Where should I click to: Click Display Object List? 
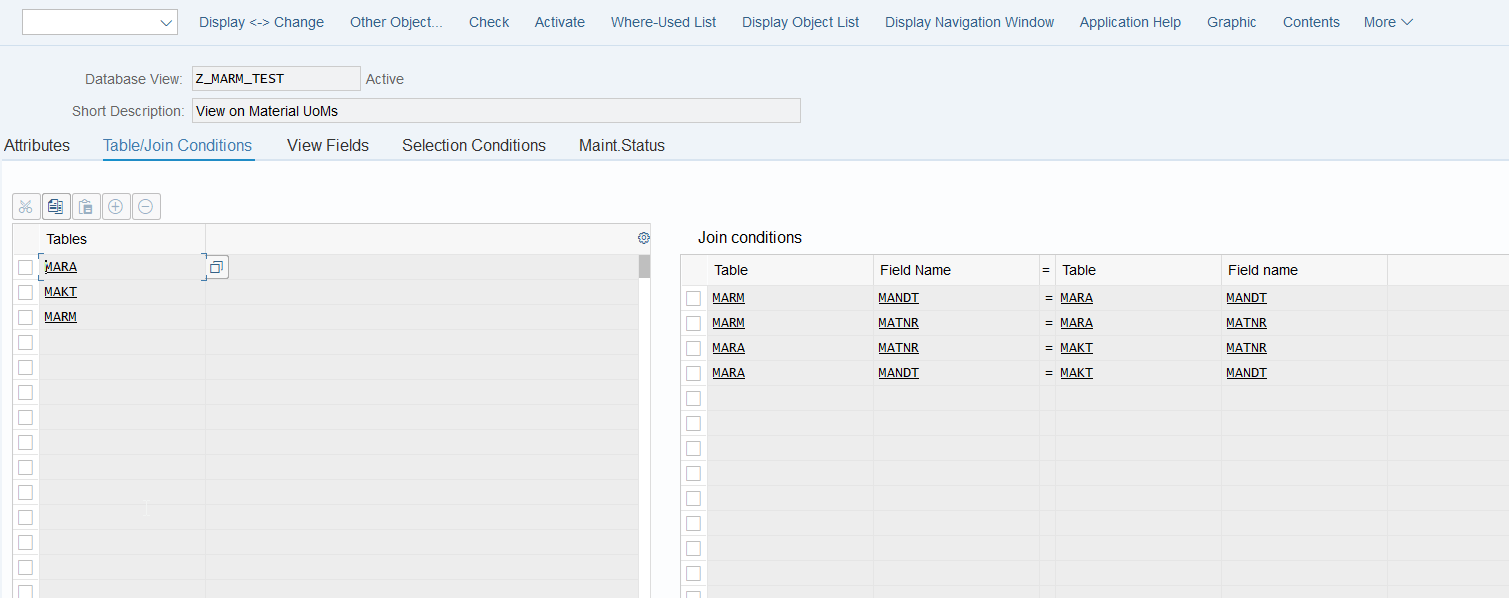(800, 22)
